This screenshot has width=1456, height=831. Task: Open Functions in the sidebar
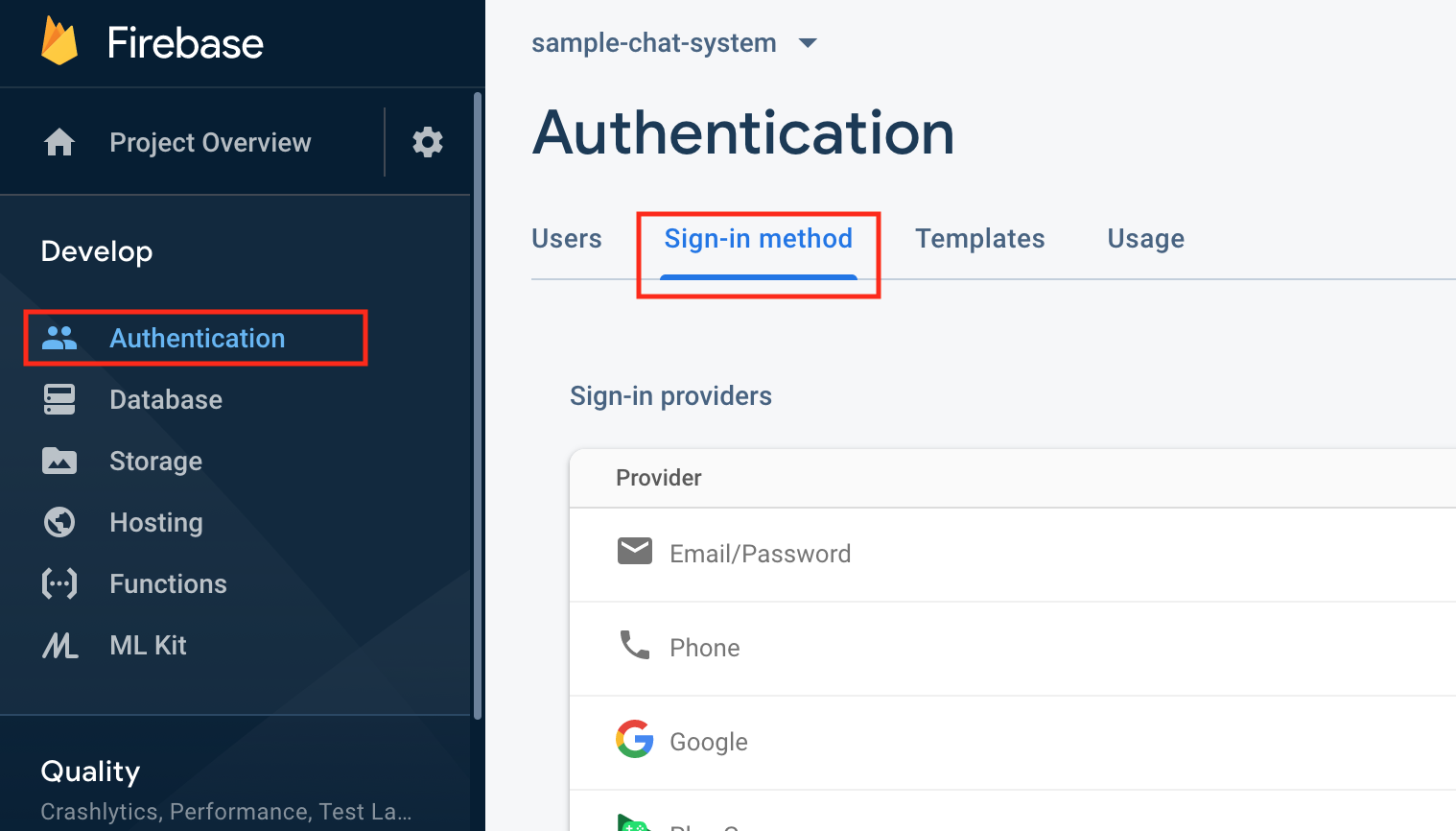coord(168,583)
